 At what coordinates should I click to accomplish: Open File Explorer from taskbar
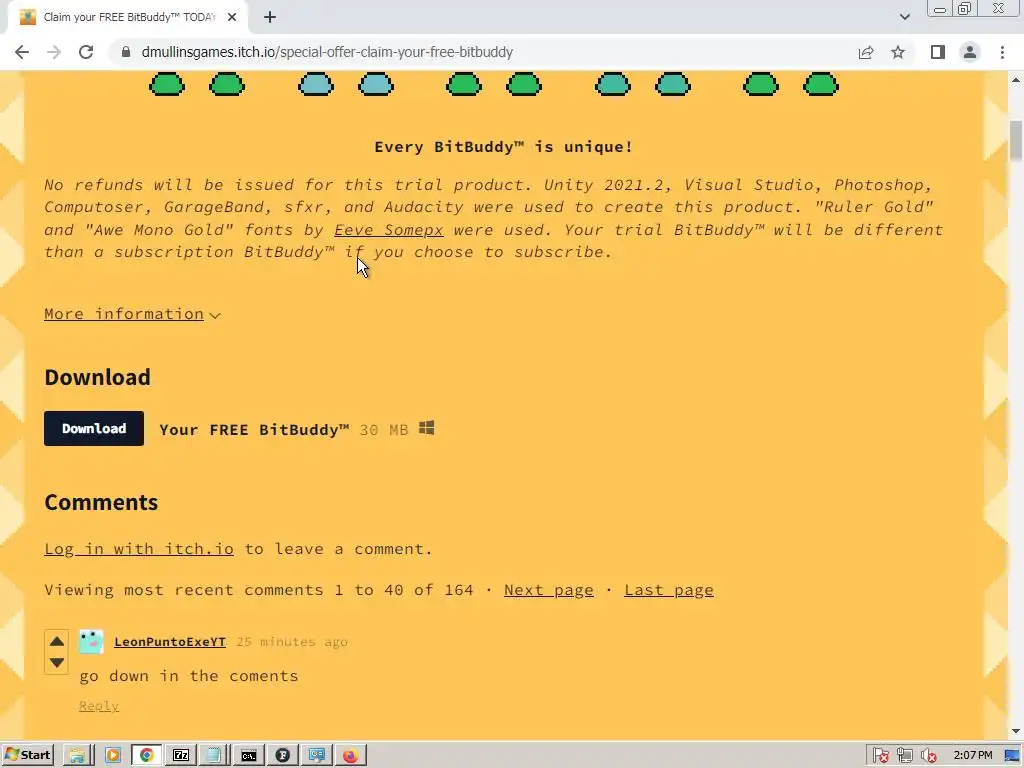pos(77,756)
